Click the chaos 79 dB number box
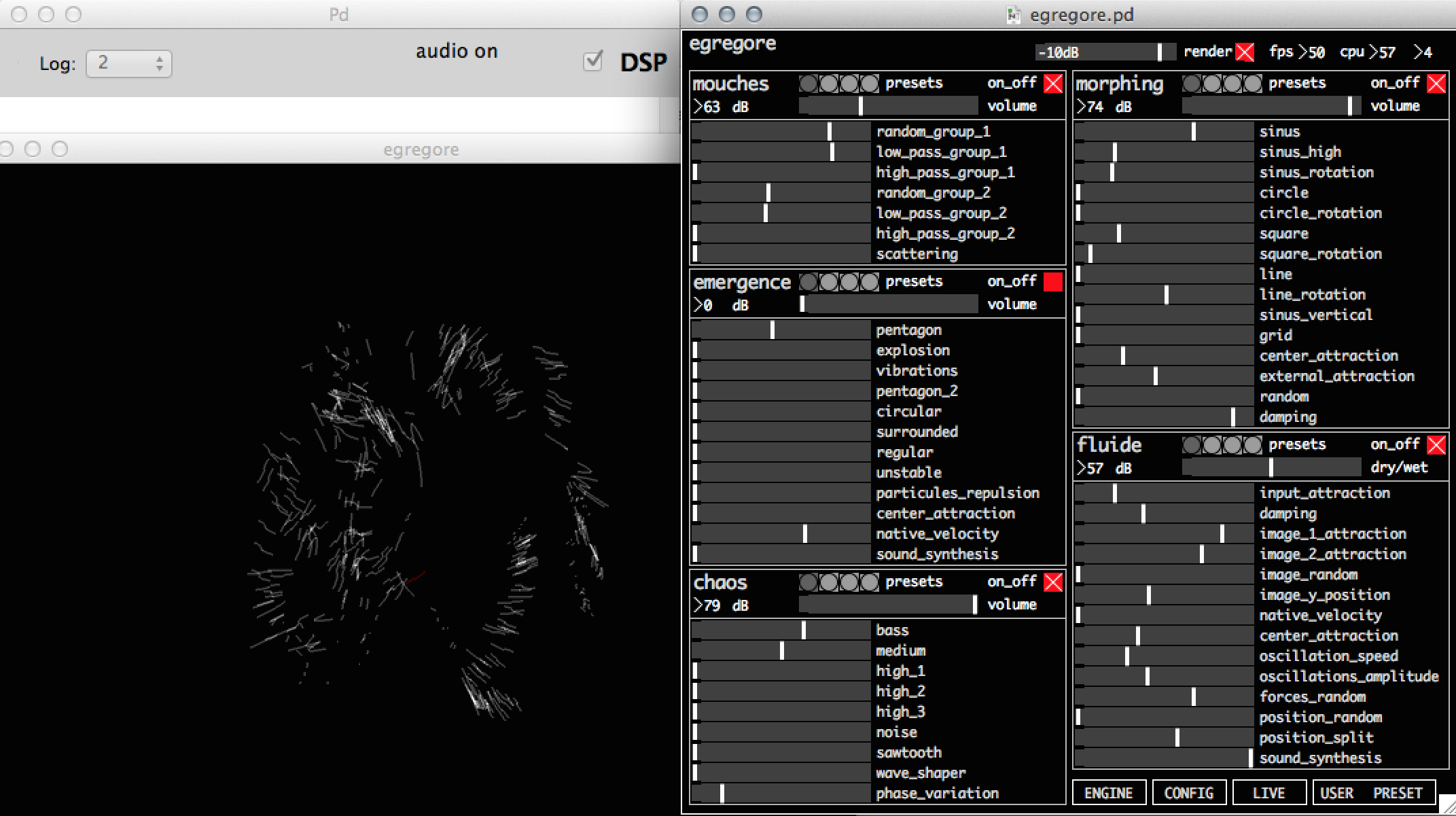1456x816 pixels. coord(708,605)
